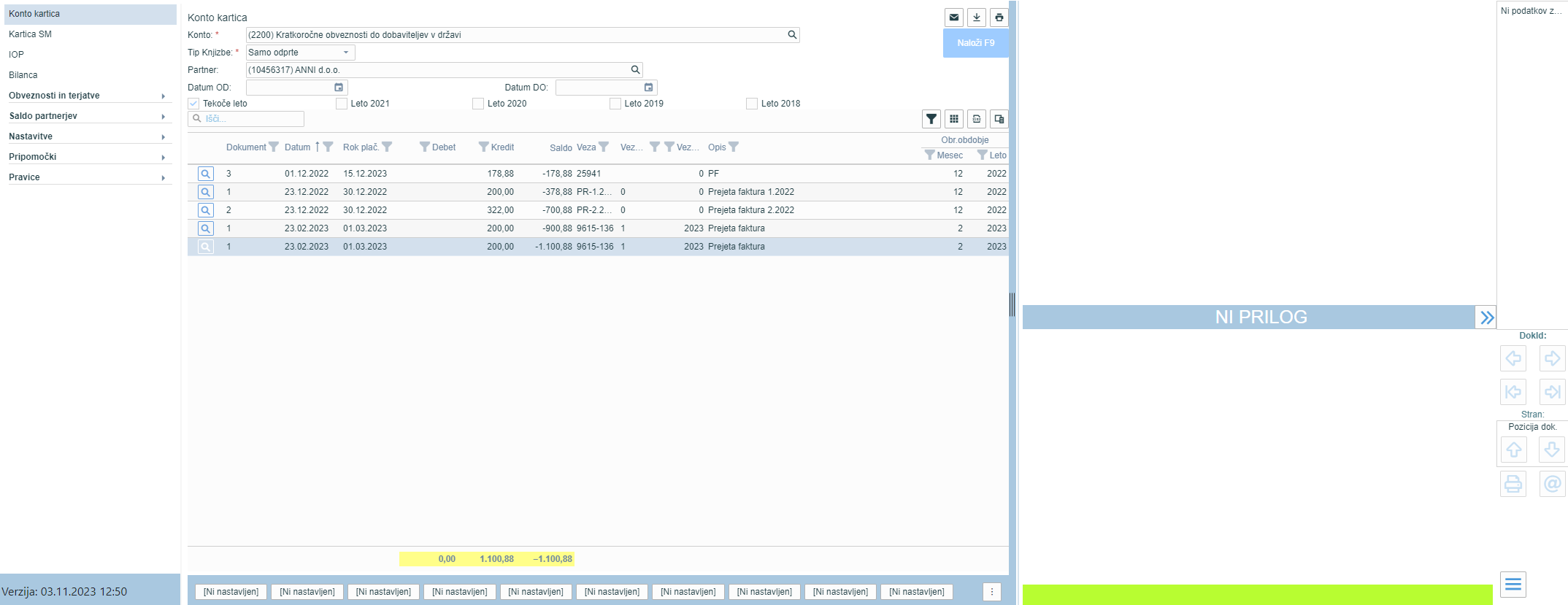Click the Saldo column header
1568x605 pixels.
coord(561,147)
